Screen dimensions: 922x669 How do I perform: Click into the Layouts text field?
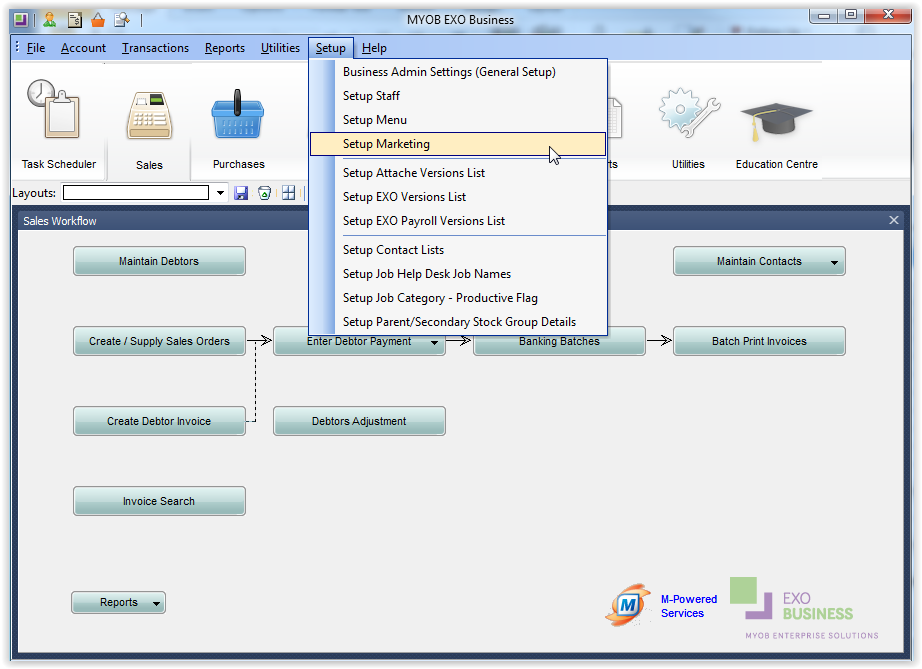pyautogui.click(x=136, y=193)
